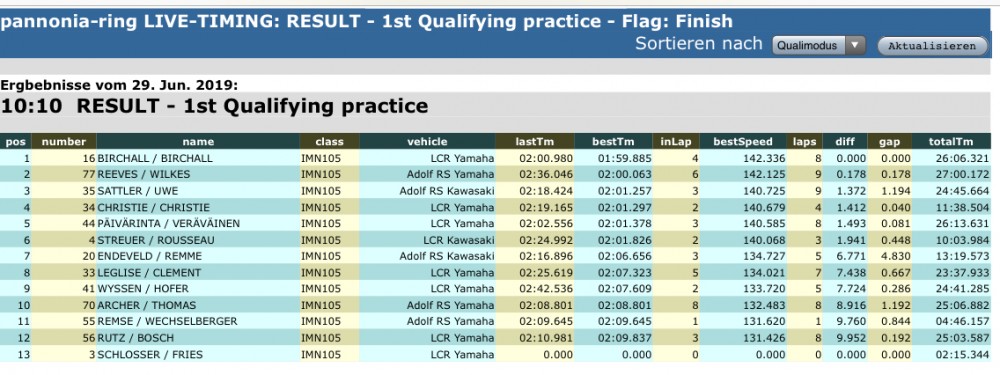Click the dropdown arrow next to Qualimodus
This screenshot has width=1000, height=375.
[855, 46]
